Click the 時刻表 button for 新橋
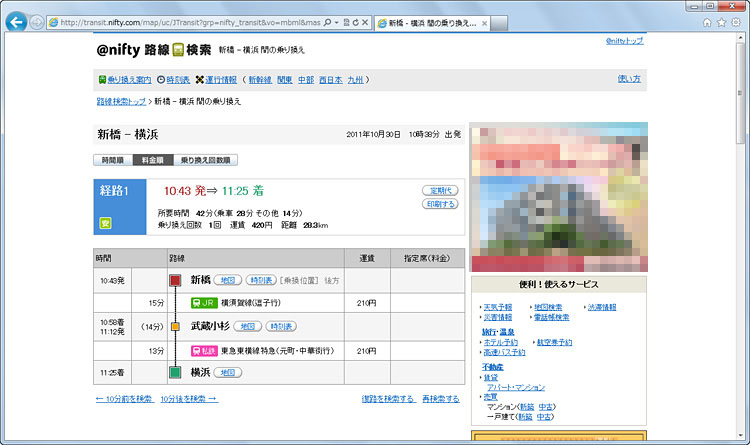The image size is (750, 445). pos(261,280)
